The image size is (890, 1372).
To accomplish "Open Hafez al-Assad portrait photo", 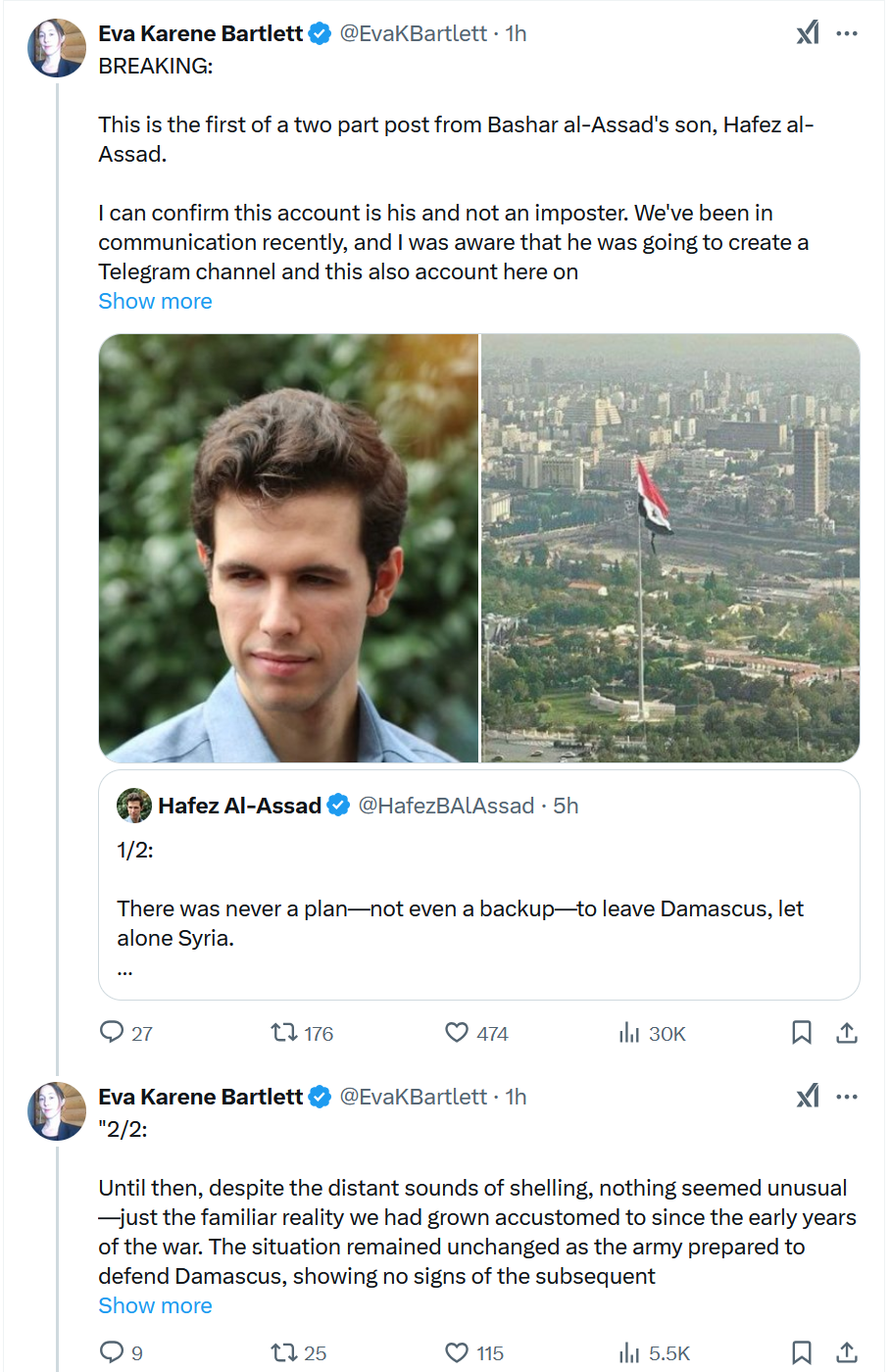I will 288,548.
